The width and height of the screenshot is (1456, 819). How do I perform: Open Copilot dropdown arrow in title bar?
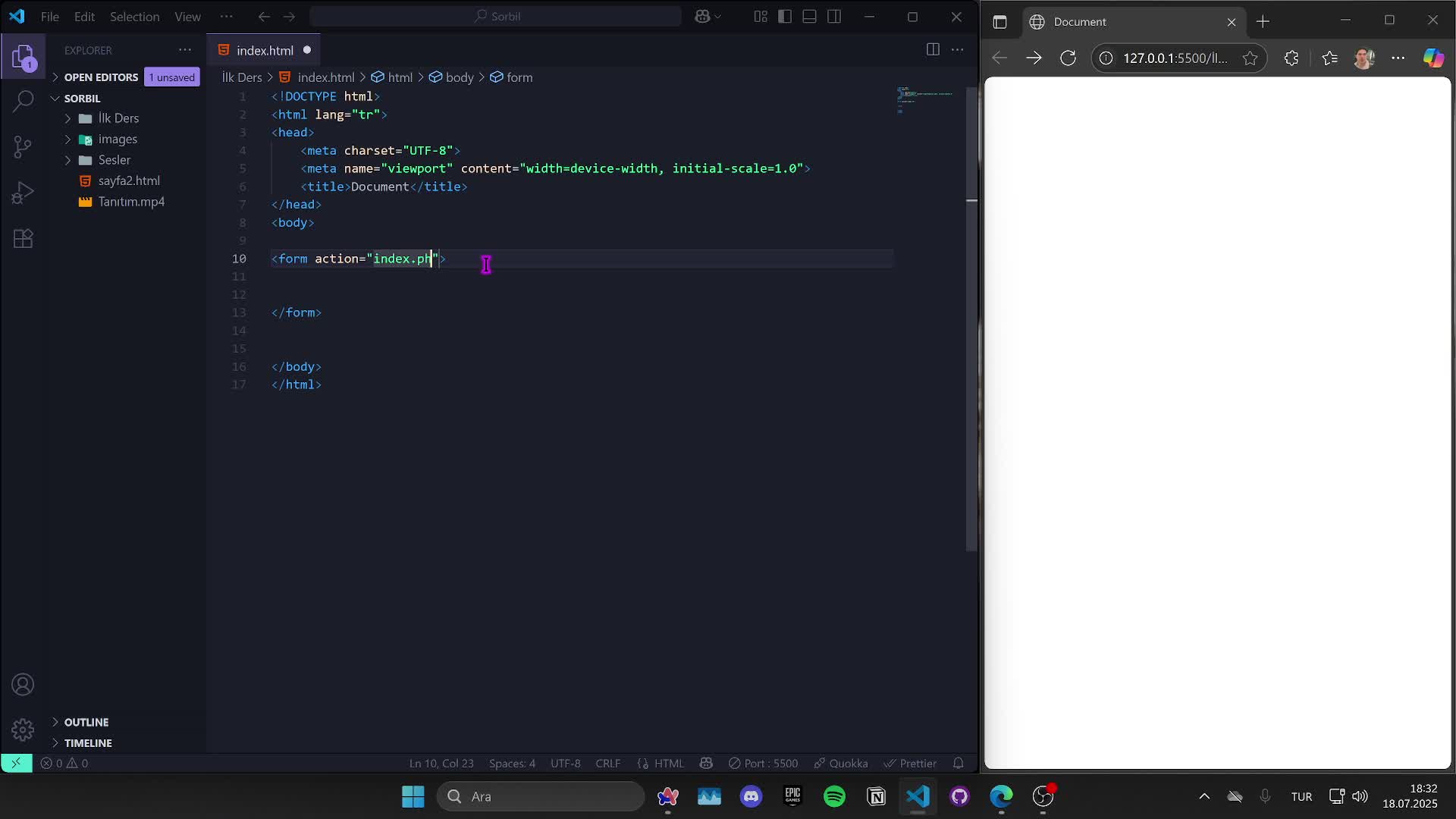(718, 17)
